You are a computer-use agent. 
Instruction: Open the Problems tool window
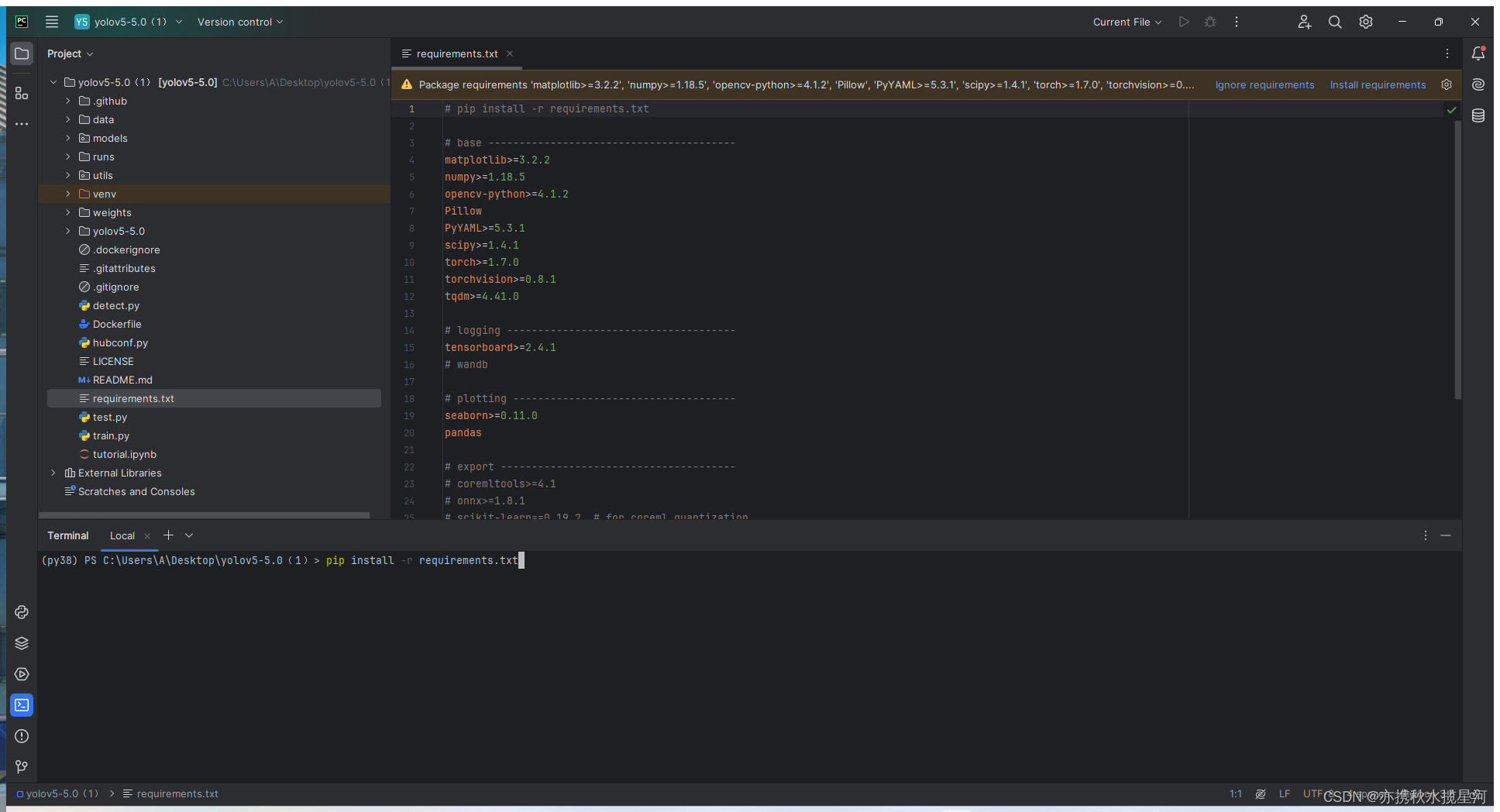pyautogui.click(x=22, y=736)
